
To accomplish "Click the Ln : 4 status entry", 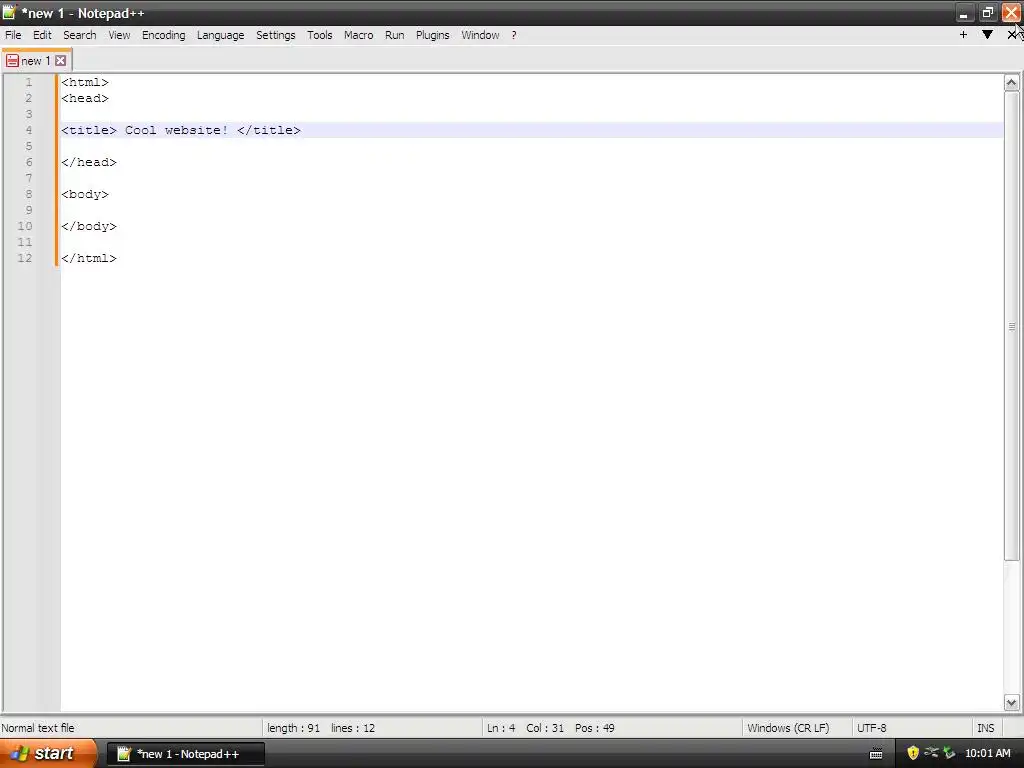I will [x=501, y=728].
